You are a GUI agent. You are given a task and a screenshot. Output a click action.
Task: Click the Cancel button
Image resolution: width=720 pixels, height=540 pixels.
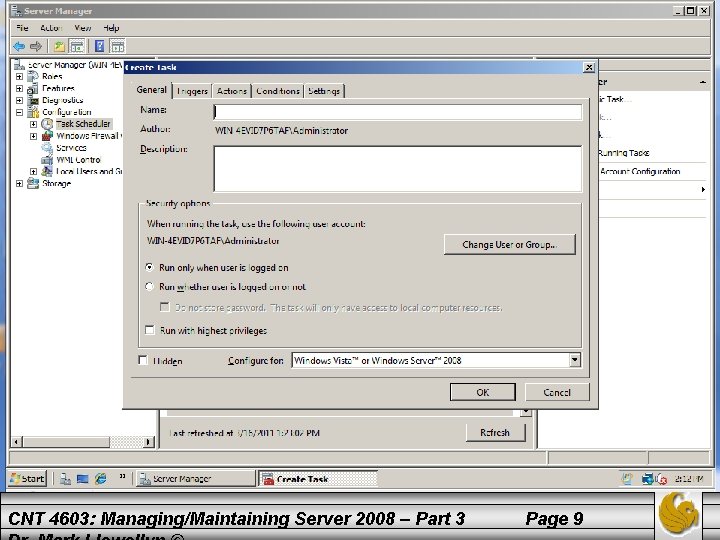557,392
